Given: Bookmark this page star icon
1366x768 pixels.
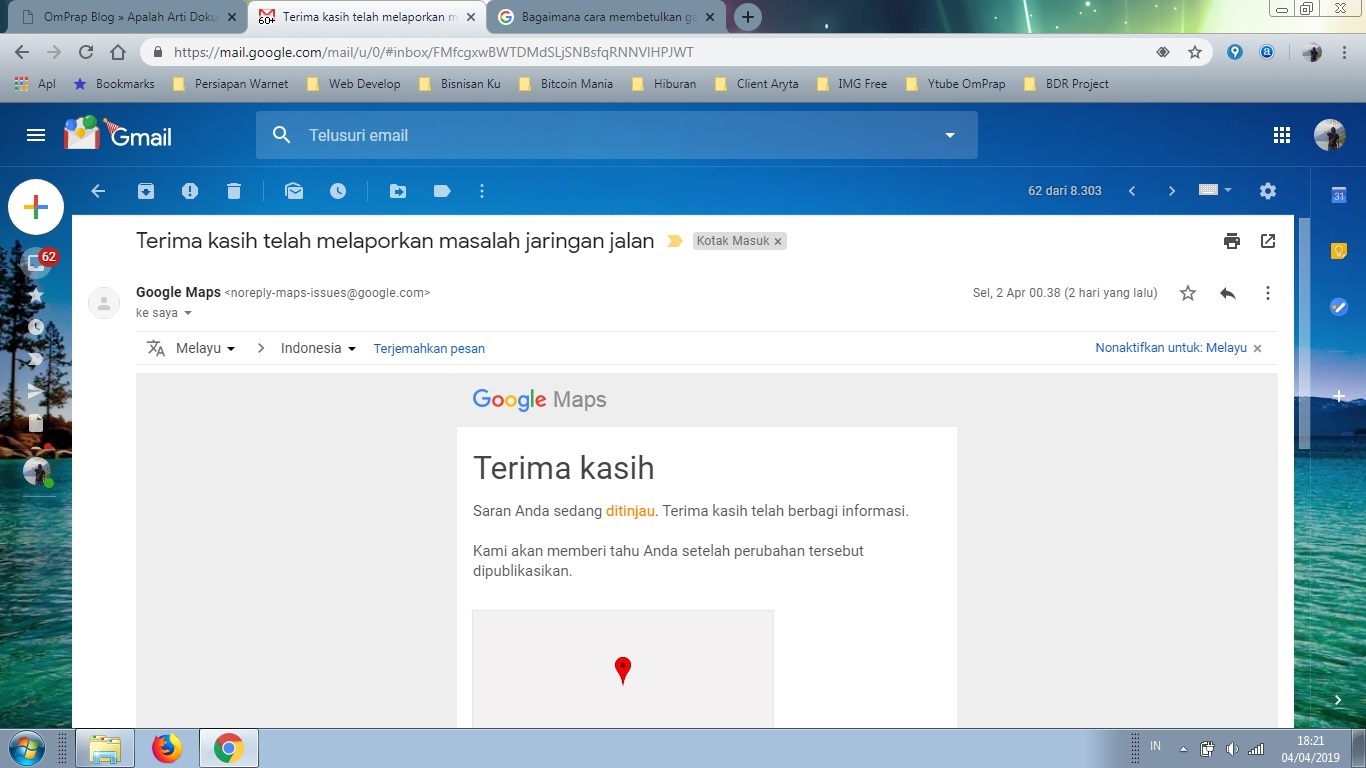Looking at the screenshot, I should [1195, 52].
